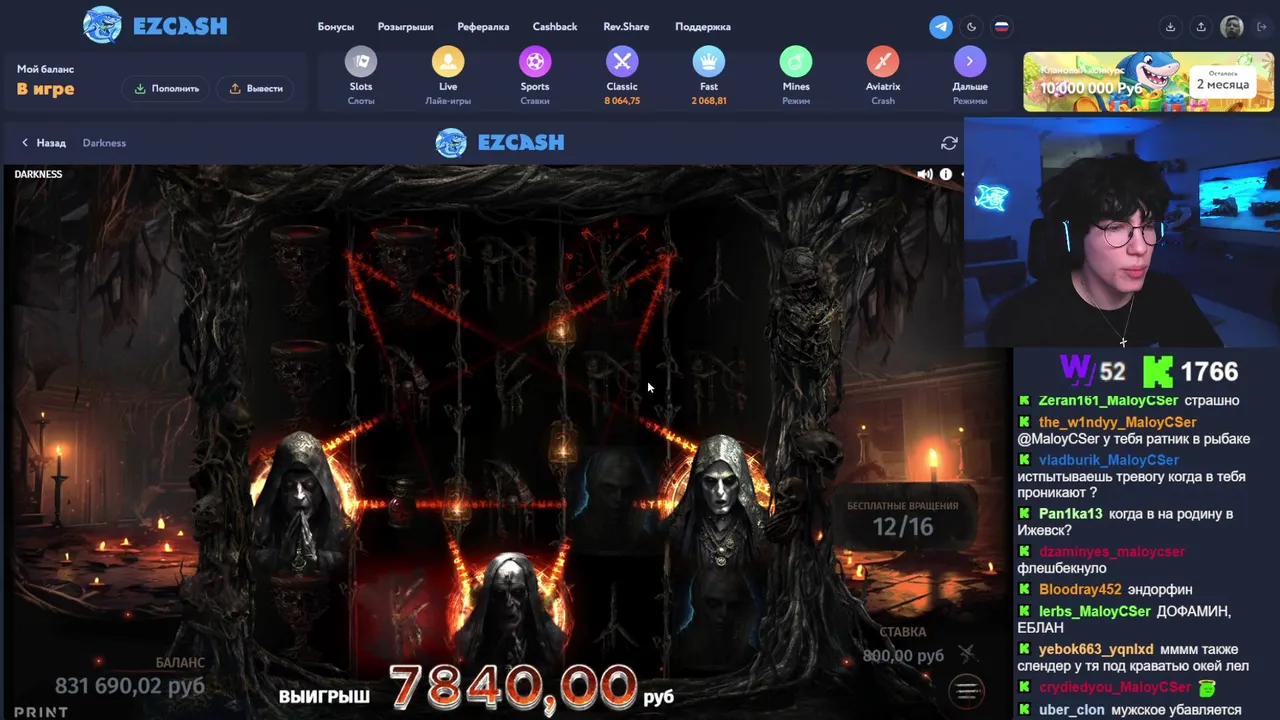This screenshot has width=1280, height=720.
Task: Click the win amount 7840,00
Action: [x=513, y=687]
